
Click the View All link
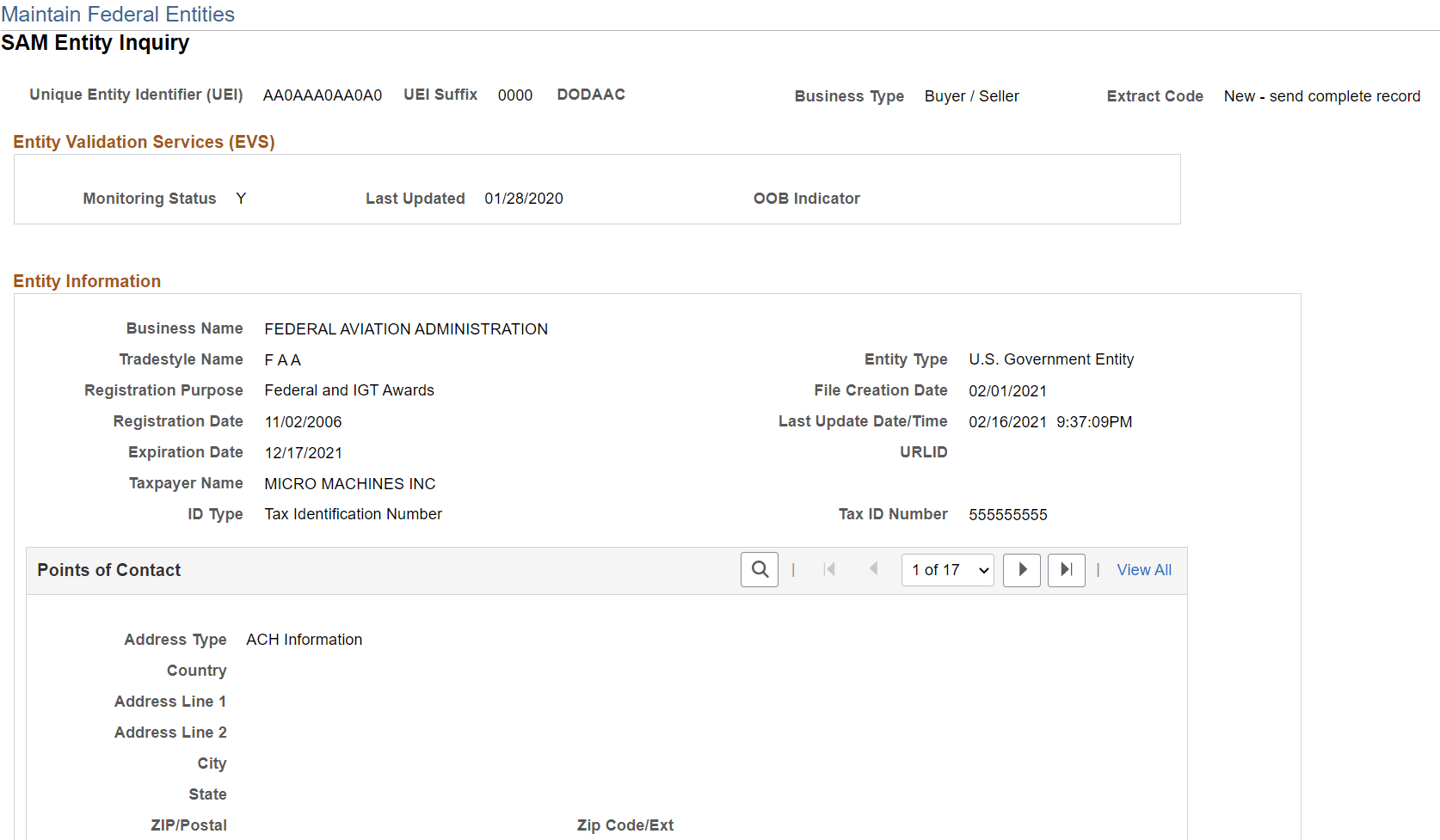tap(1144, 569)
